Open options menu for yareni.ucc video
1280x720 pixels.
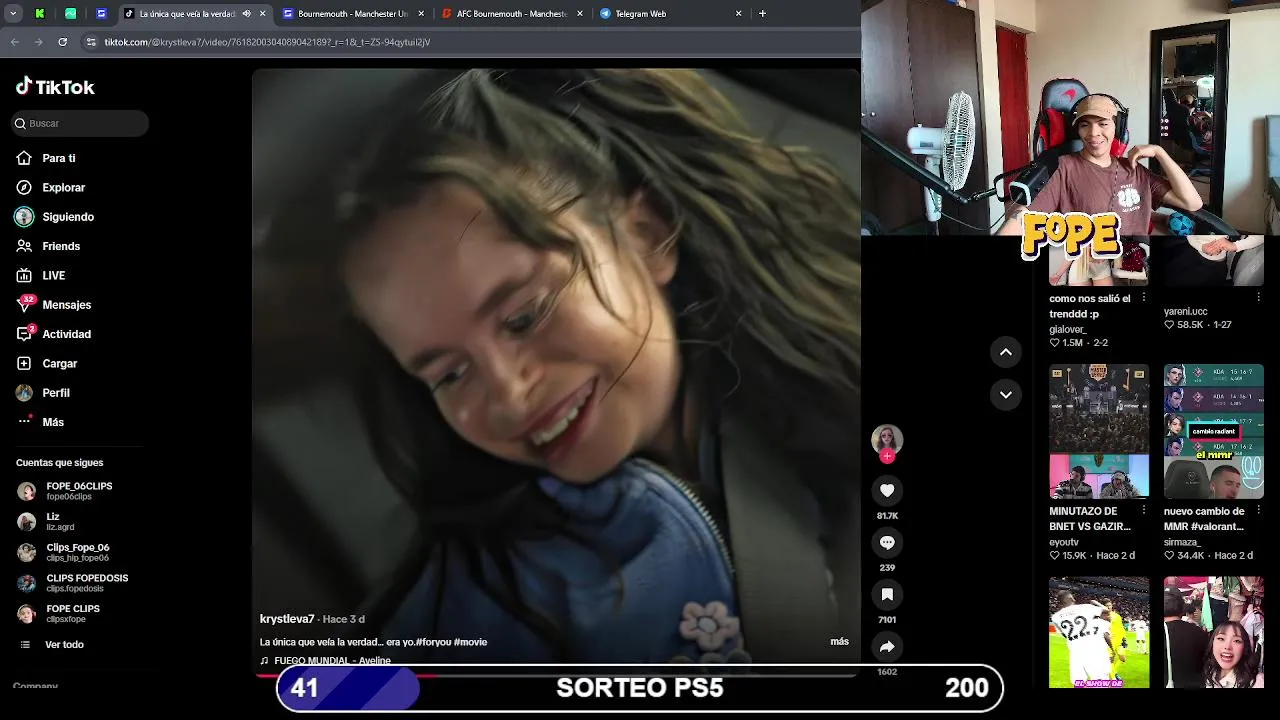[1258, 298]
